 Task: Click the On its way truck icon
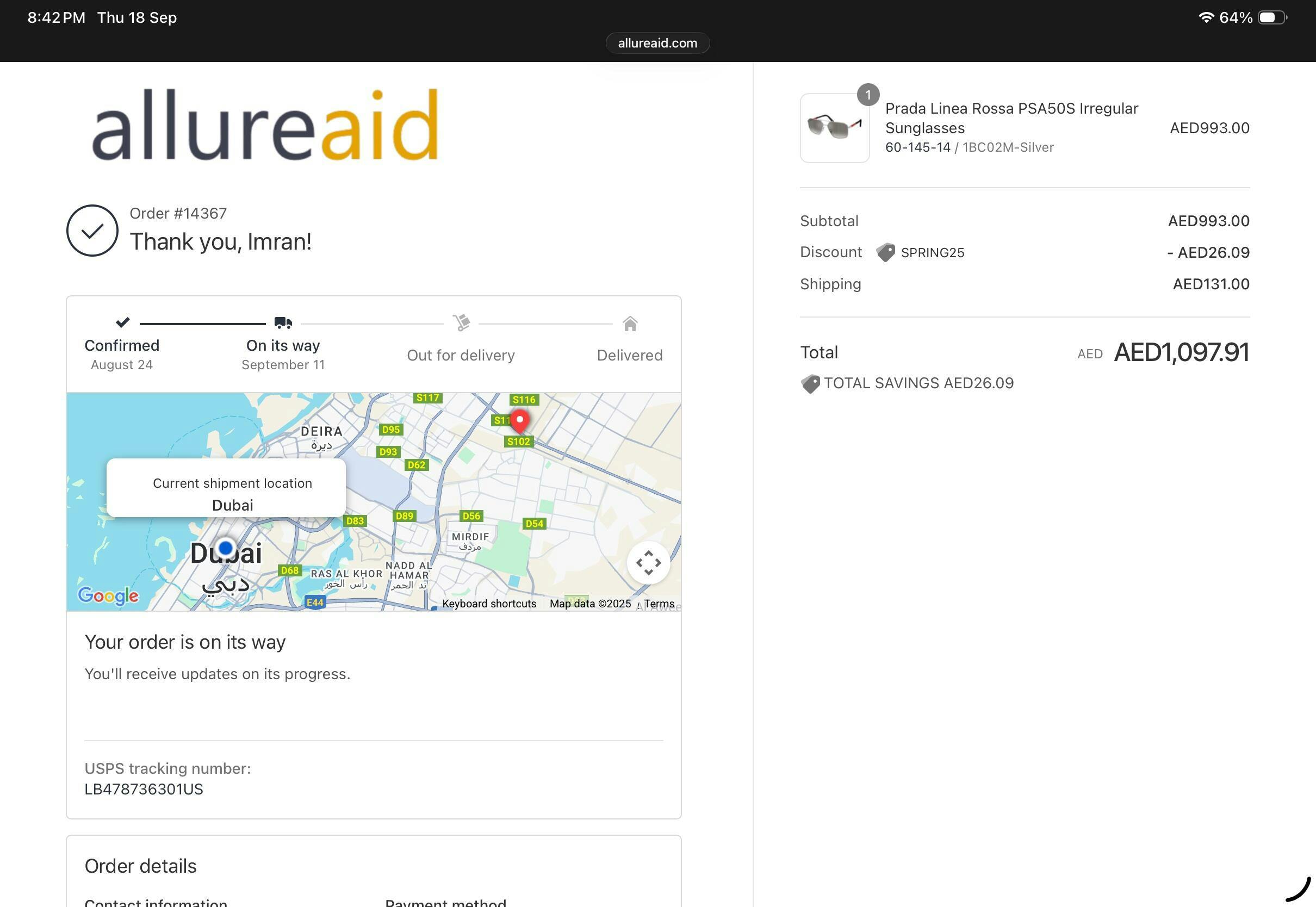point(283,323)
